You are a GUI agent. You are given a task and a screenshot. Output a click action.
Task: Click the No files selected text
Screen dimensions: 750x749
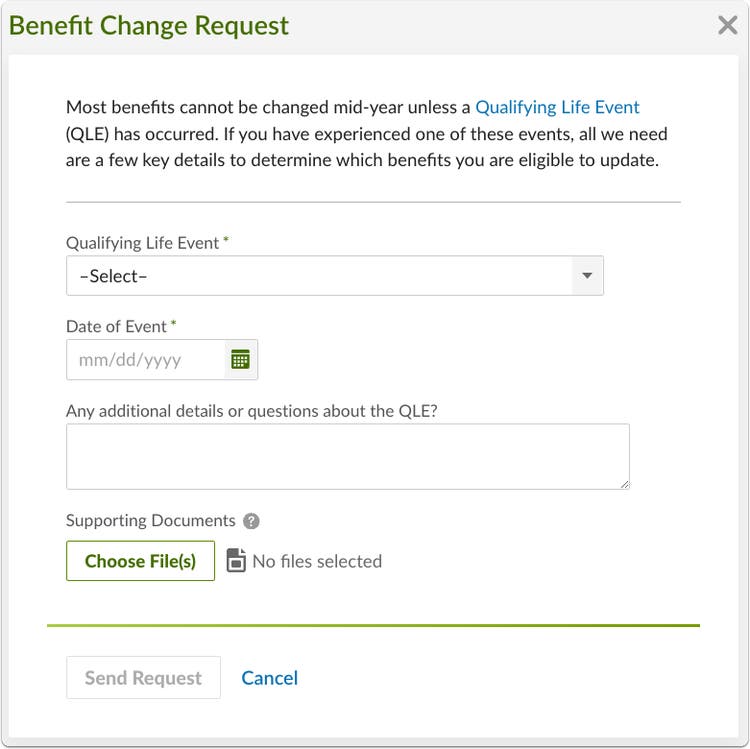click(x=317, y=562)
